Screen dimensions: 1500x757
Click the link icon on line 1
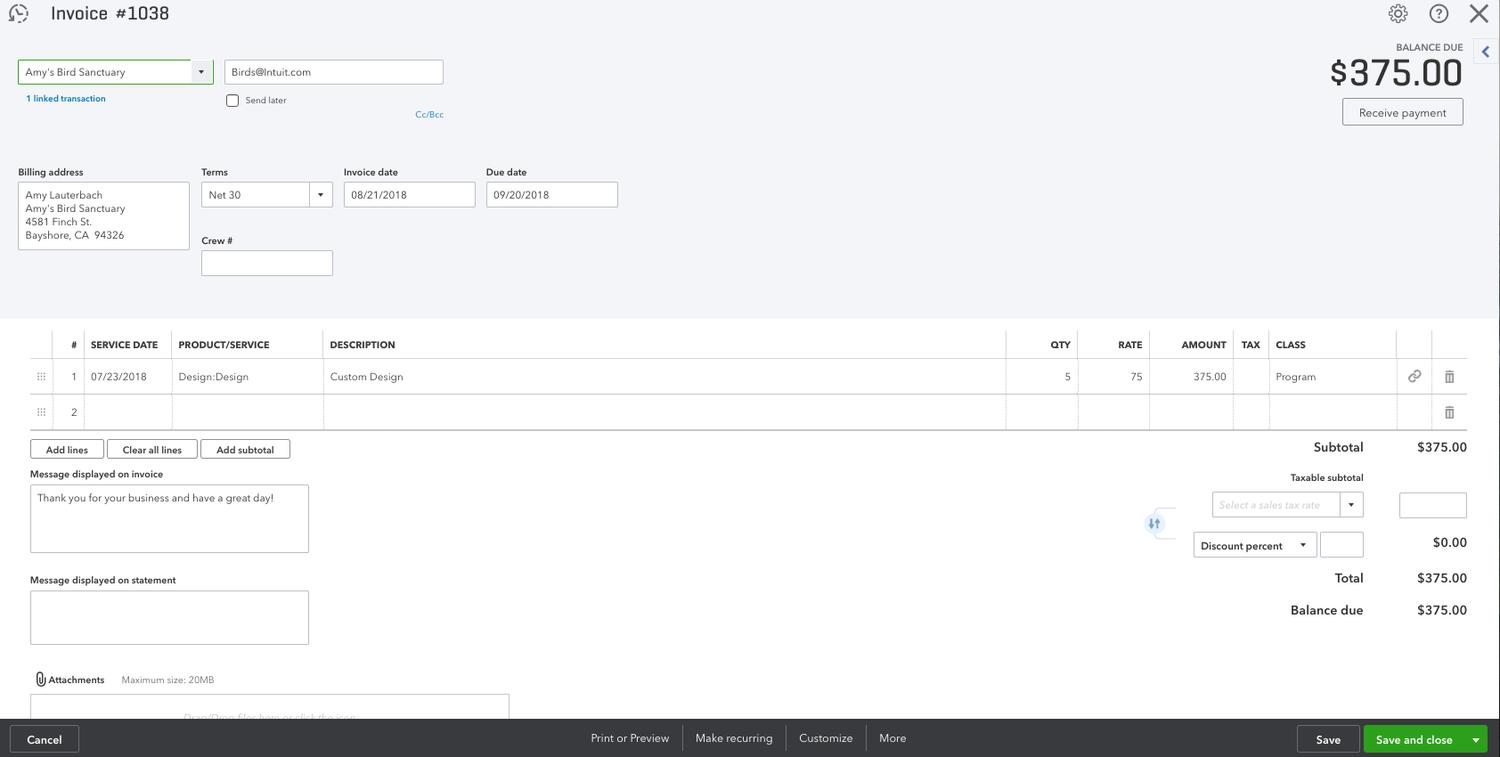click(1414, 377)
